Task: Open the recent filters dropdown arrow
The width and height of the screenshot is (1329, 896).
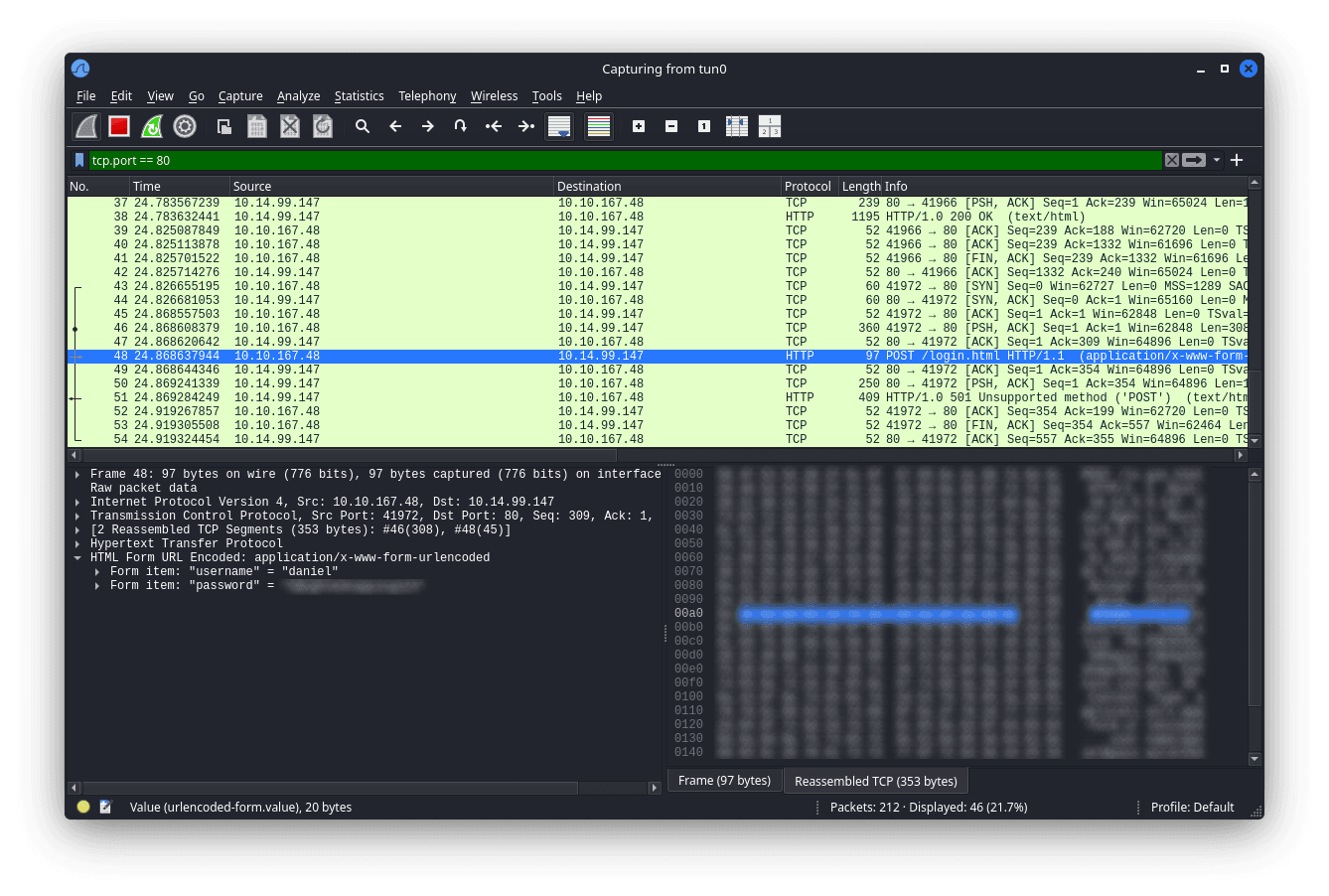Action: pos(1217,160)
